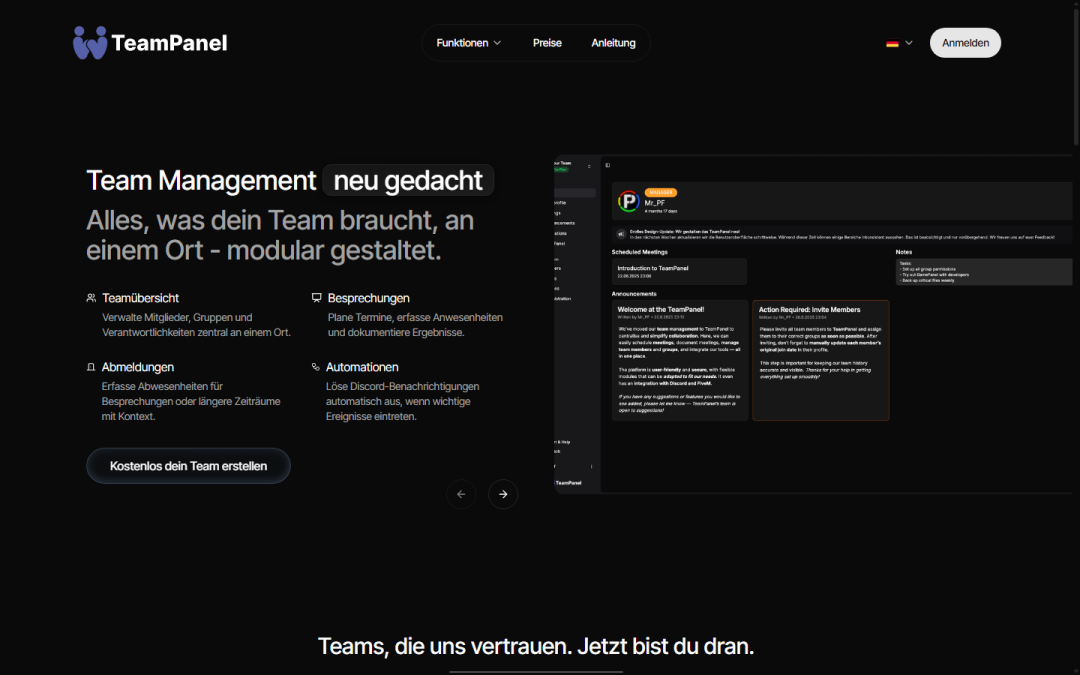Go to previous carousel slide
The height and width of the screenshot is (675, 1080).
tap(461, 494)
